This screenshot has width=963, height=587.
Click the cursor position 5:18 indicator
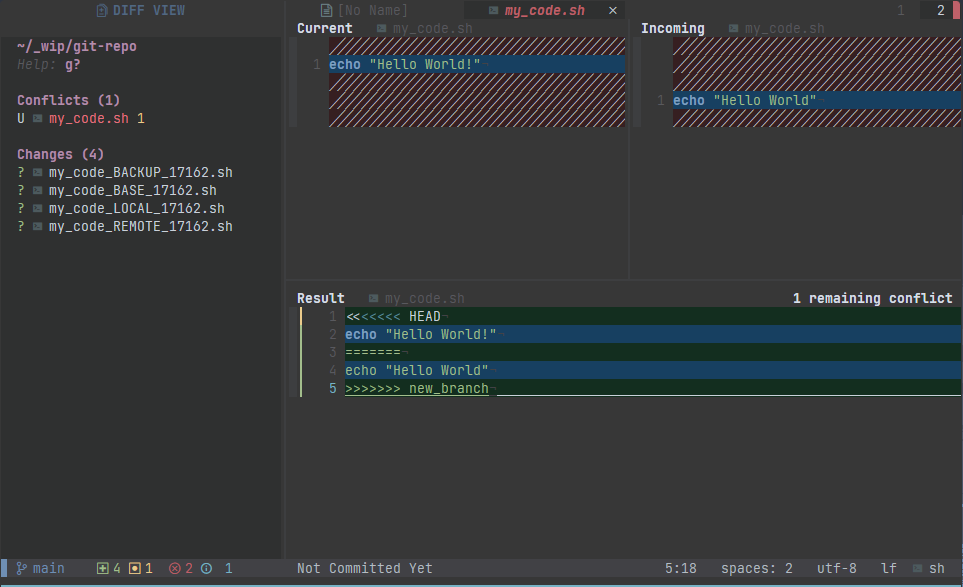click(x=680, y=569)
